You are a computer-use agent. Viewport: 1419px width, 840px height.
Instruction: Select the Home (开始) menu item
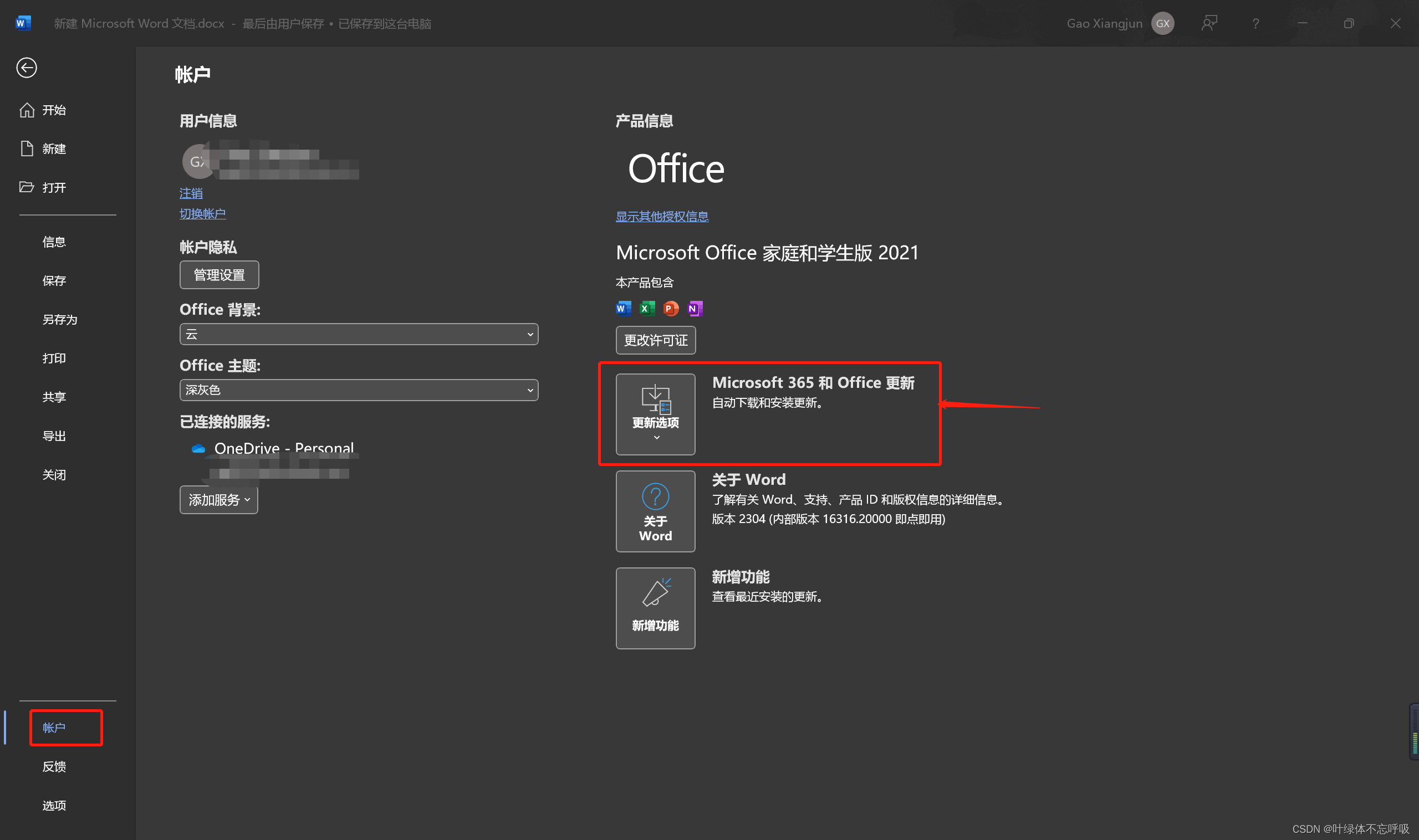tap(54, 110)
